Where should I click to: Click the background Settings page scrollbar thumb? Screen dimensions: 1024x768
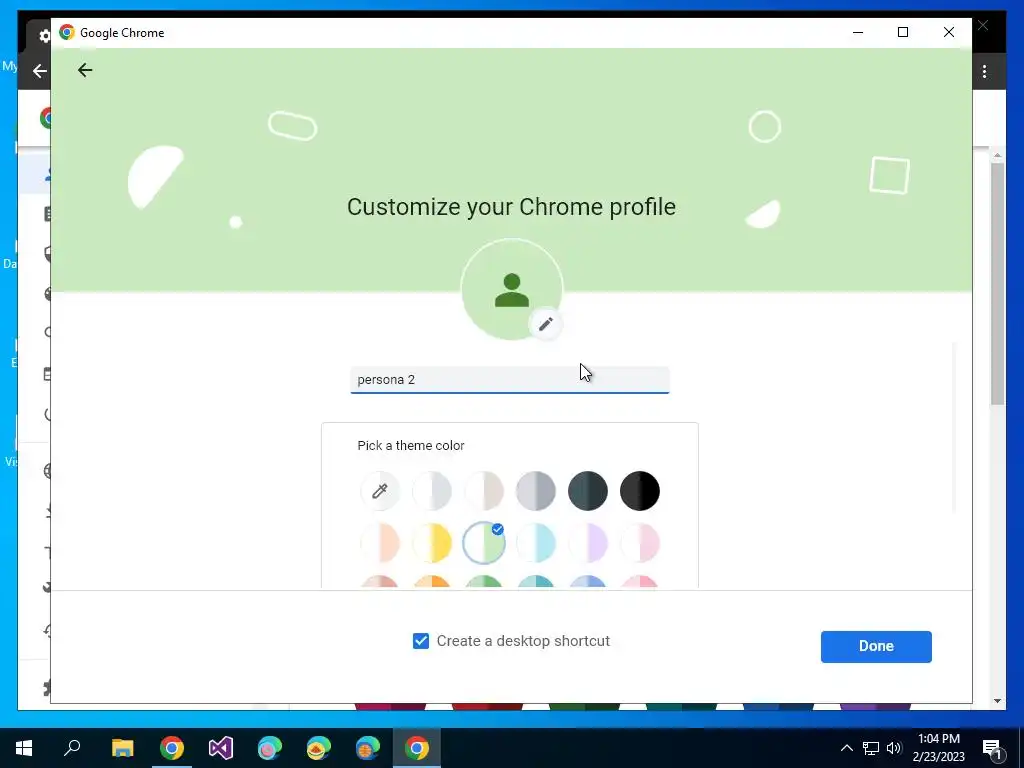[997, 284]
